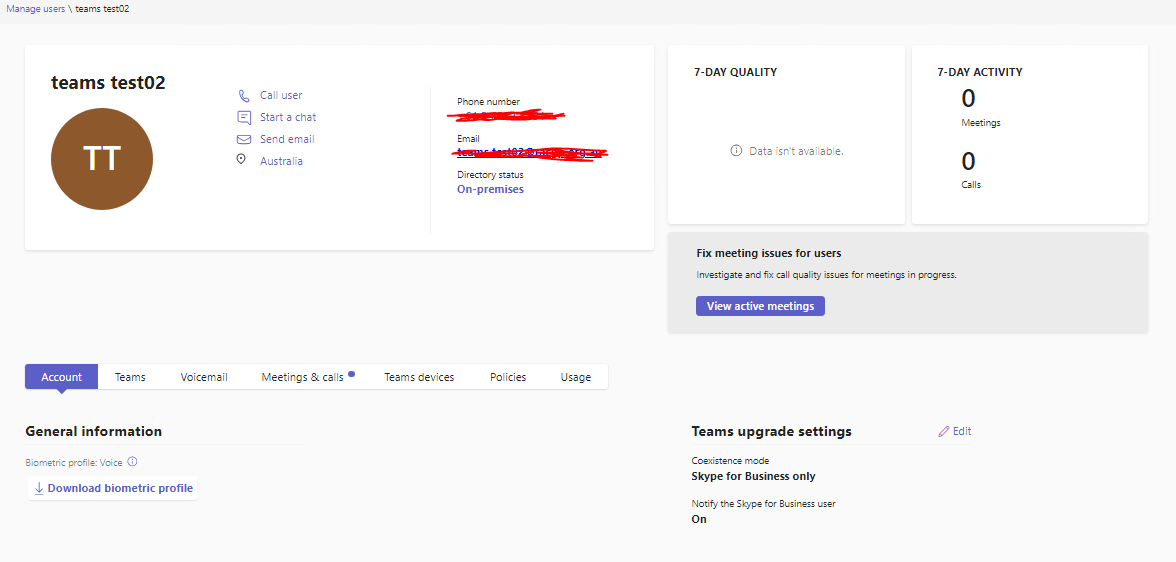Open the Account tab
Image resolution: width=1176 pixels, height=562 pixels.
tap(62, 377)
